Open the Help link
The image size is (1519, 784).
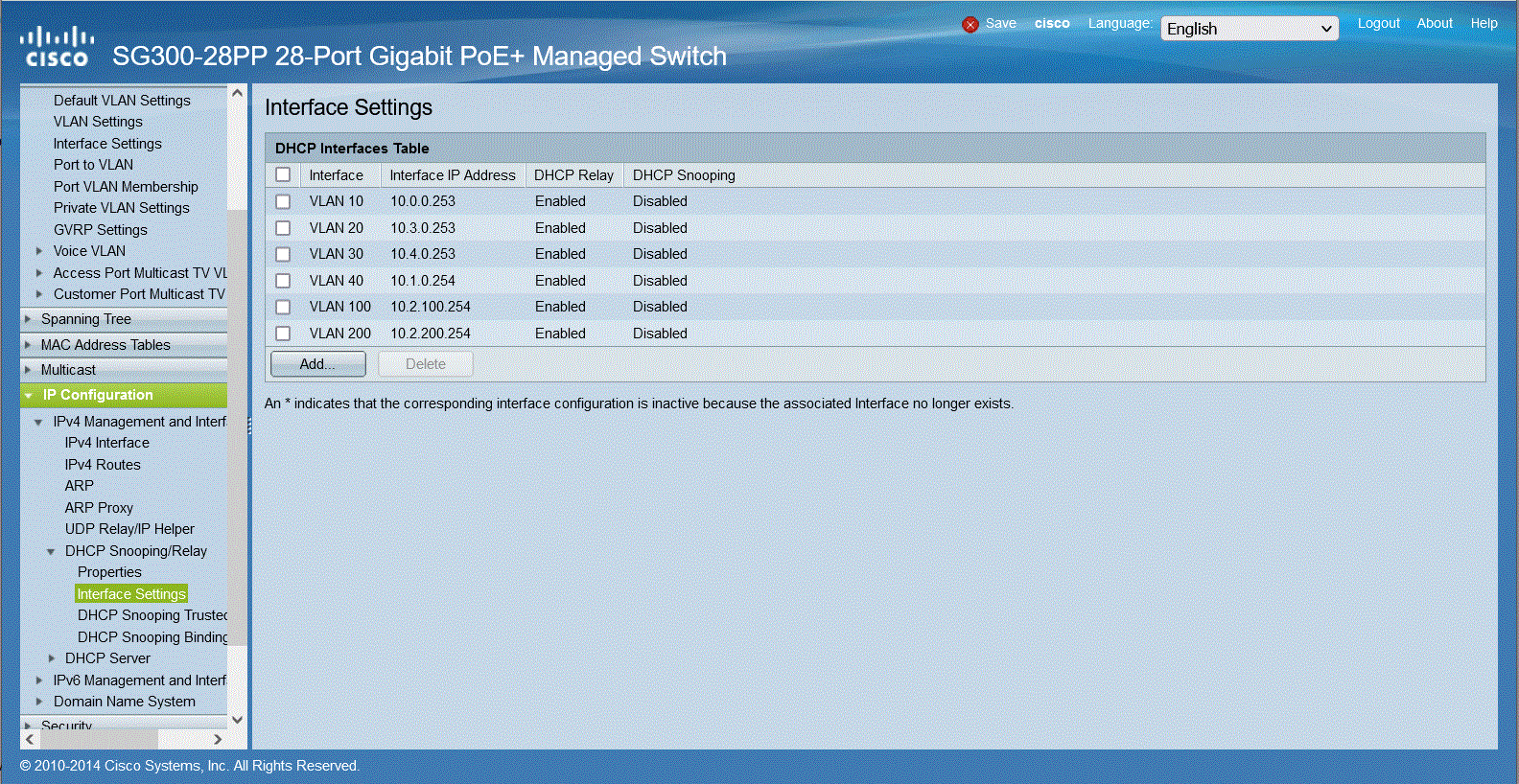[1484, 23]
